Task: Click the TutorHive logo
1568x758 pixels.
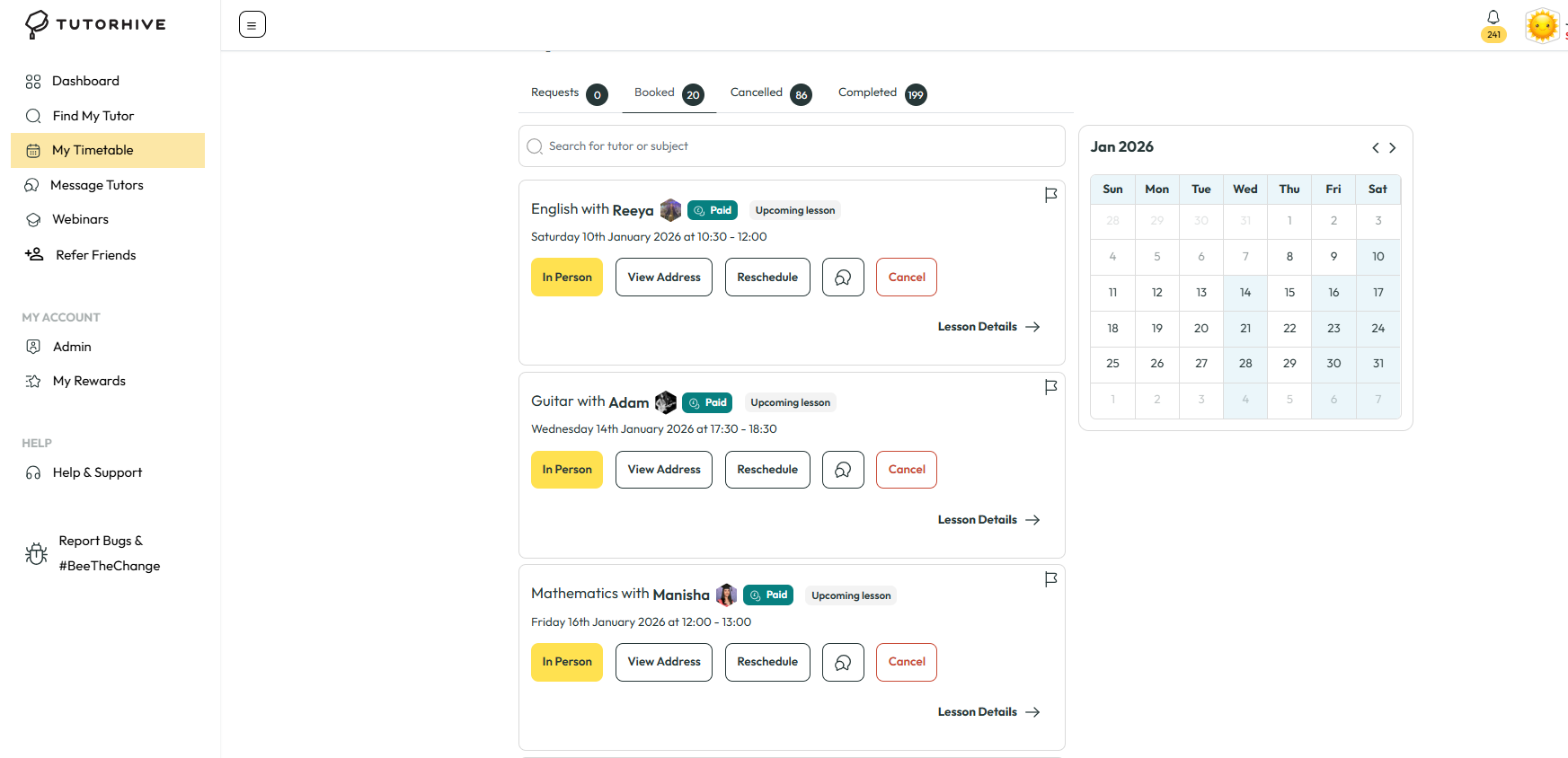Action: tap(95, 24)
